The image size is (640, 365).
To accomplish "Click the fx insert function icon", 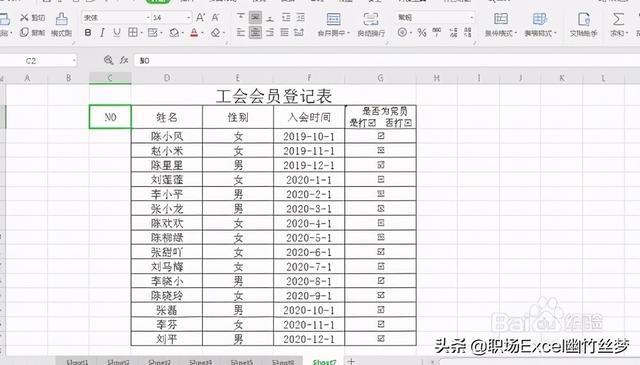I will coord(124,60).
